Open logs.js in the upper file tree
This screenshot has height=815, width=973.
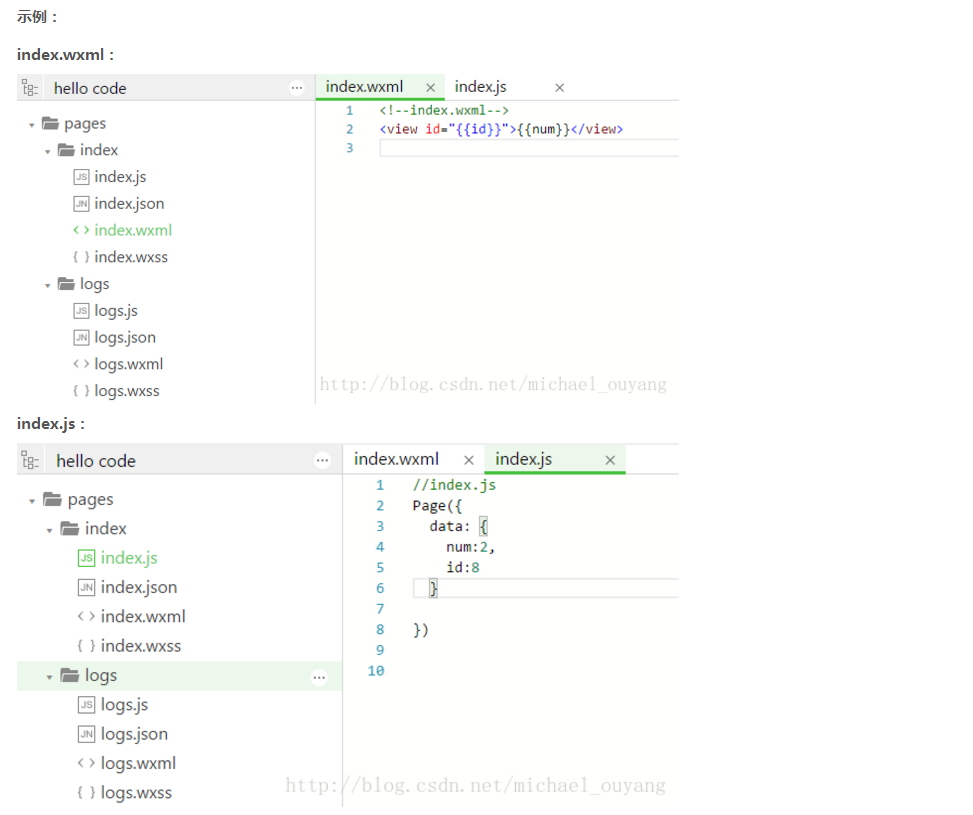point(116,310)
